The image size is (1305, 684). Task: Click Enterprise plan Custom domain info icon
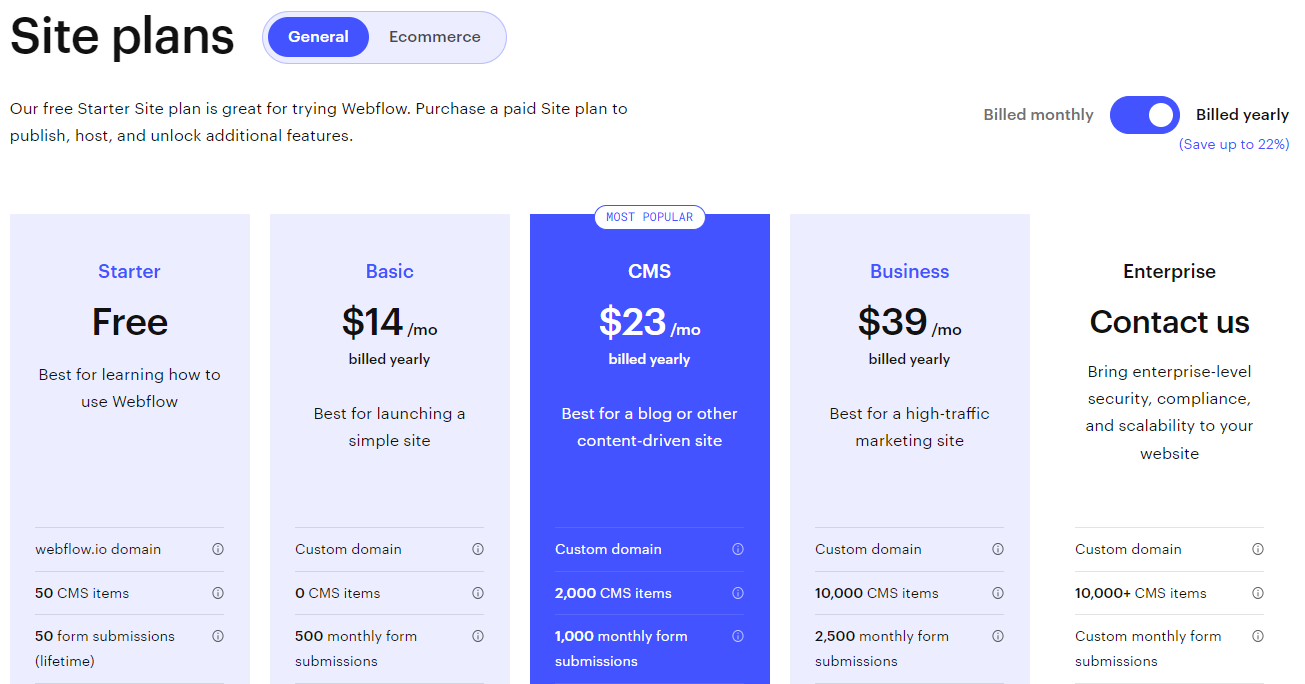click(x=1258, y=549)
